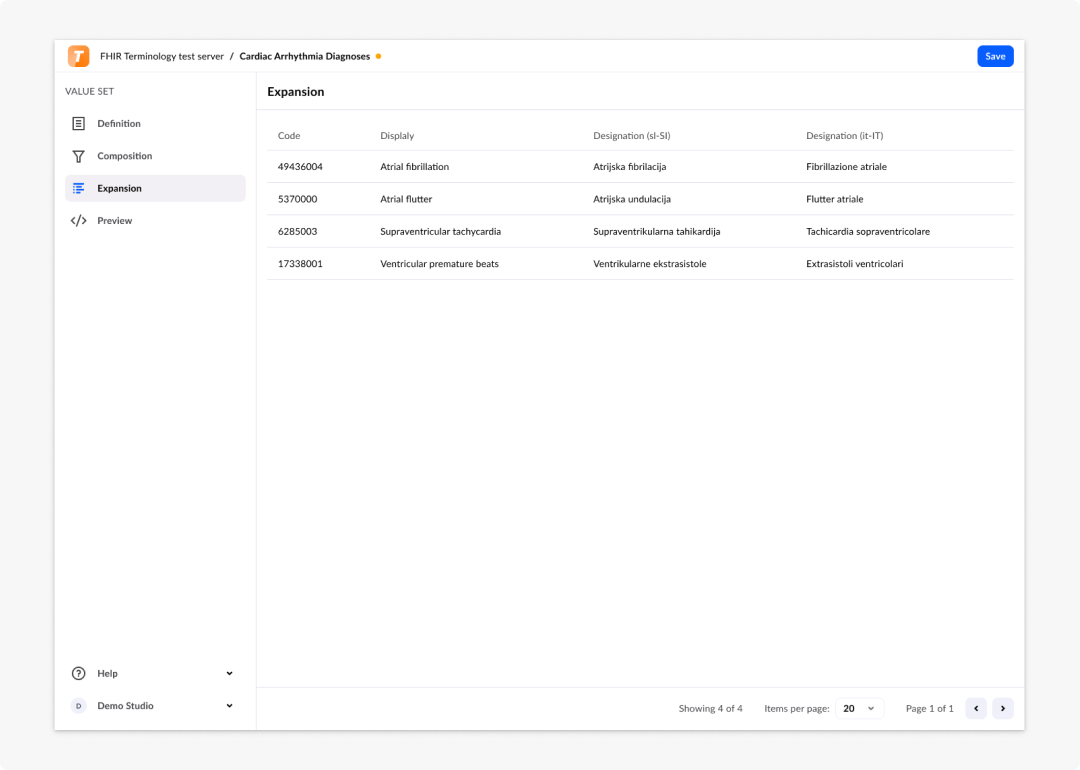
Task: Click the Designation (it-IT) column header
Action: pyautogui.click(x=844, y=136)
